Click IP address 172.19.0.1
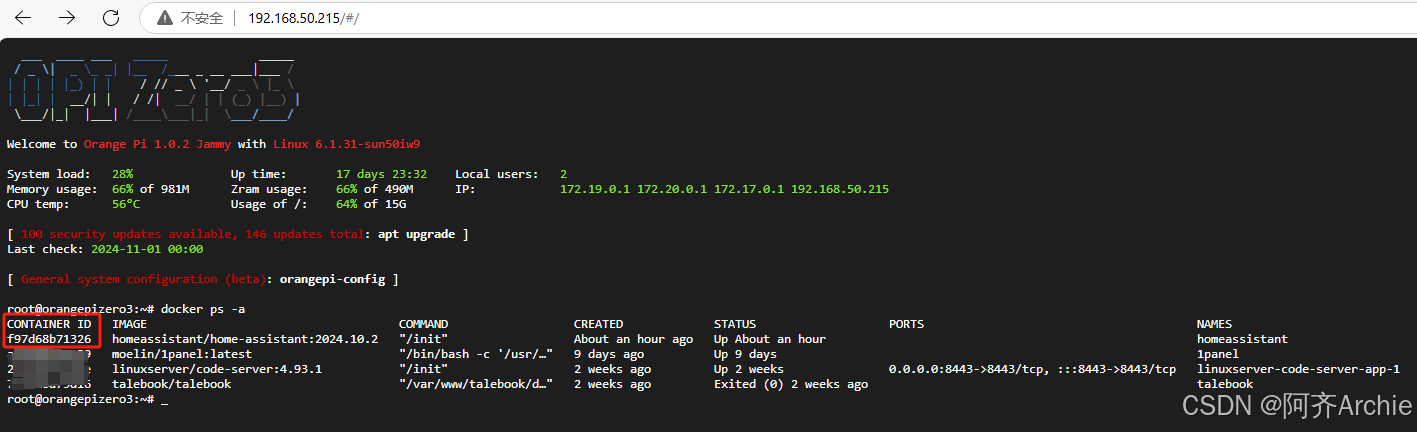This screenshot has width=1417, height=432. point(595,189)
